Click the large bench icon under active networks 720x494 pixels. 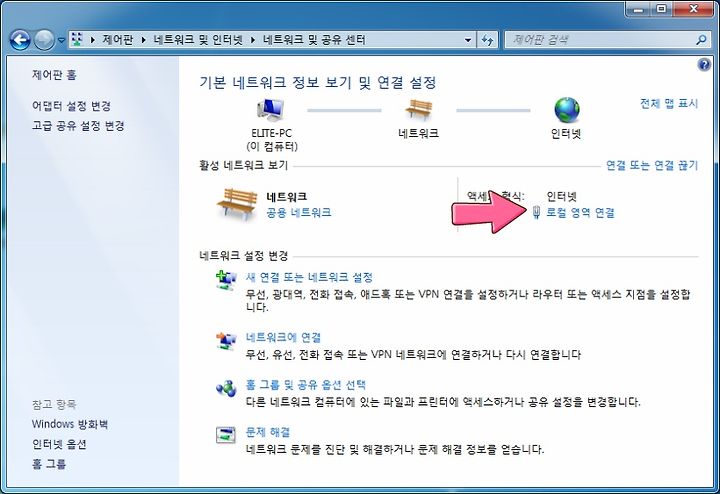tap(237, 204)
